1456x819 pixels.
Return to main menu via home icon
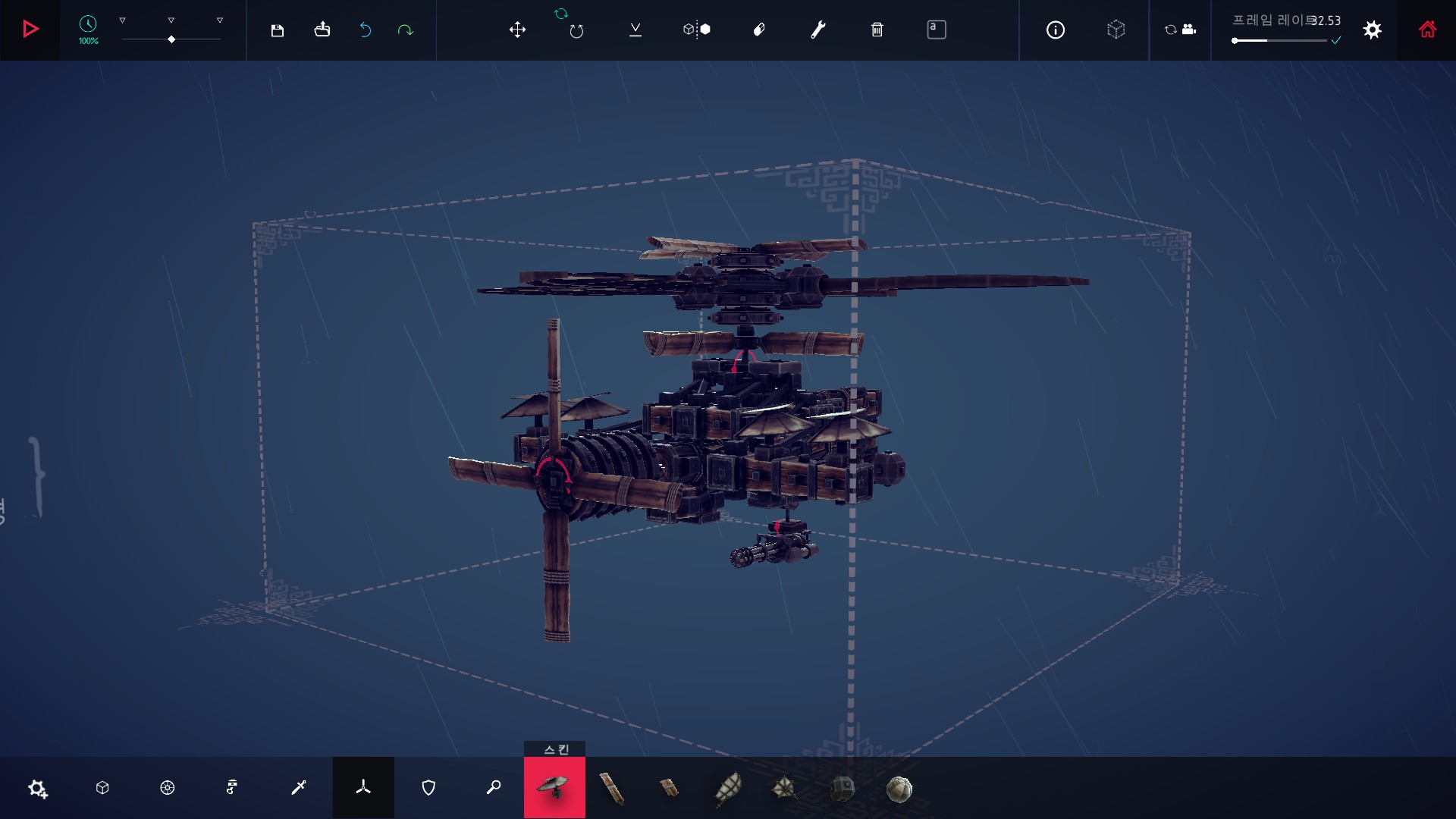click(x=1427, y=30)
